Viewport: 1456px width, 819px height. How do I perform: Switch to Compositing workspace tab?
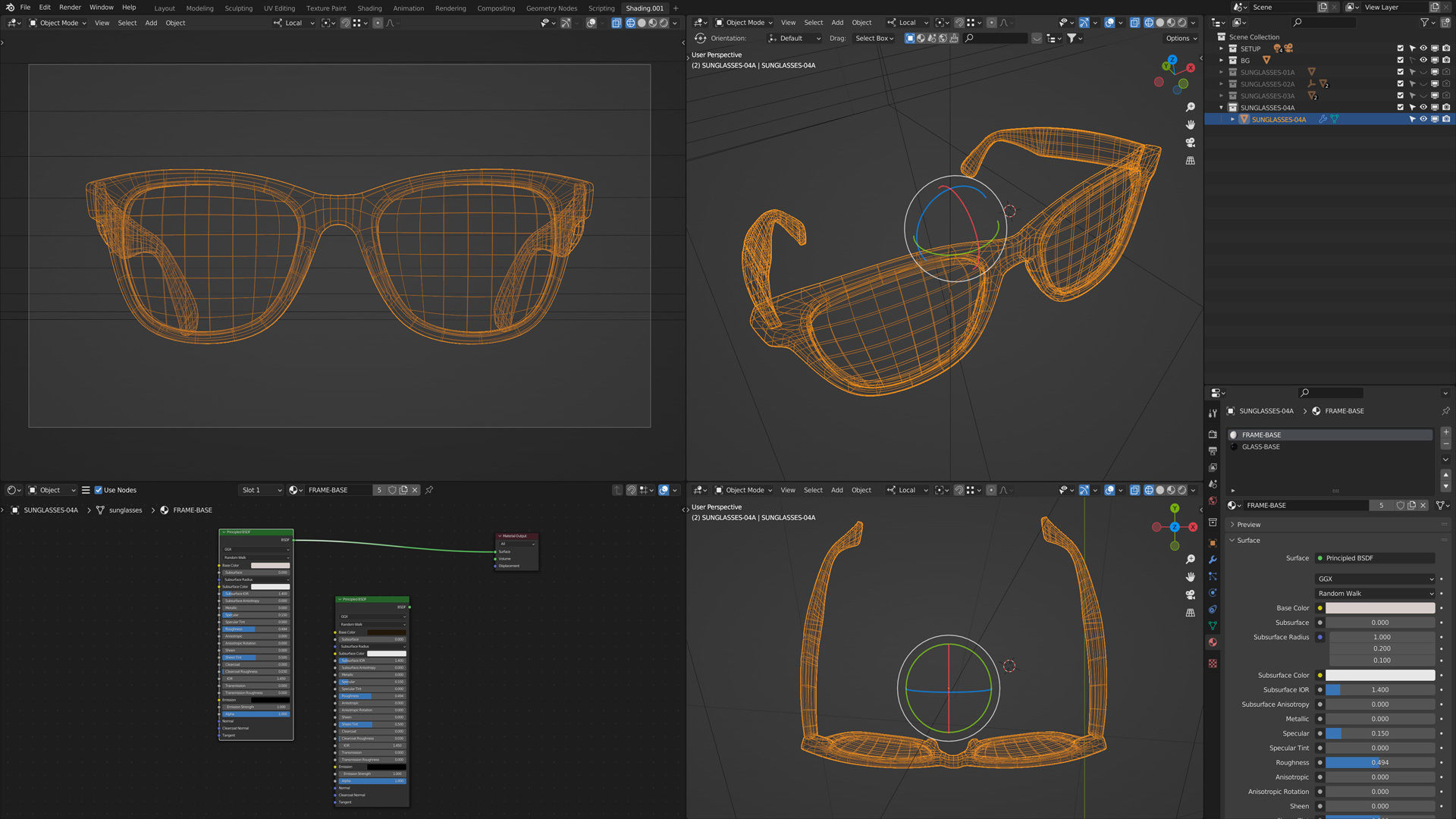click(496, 8)
